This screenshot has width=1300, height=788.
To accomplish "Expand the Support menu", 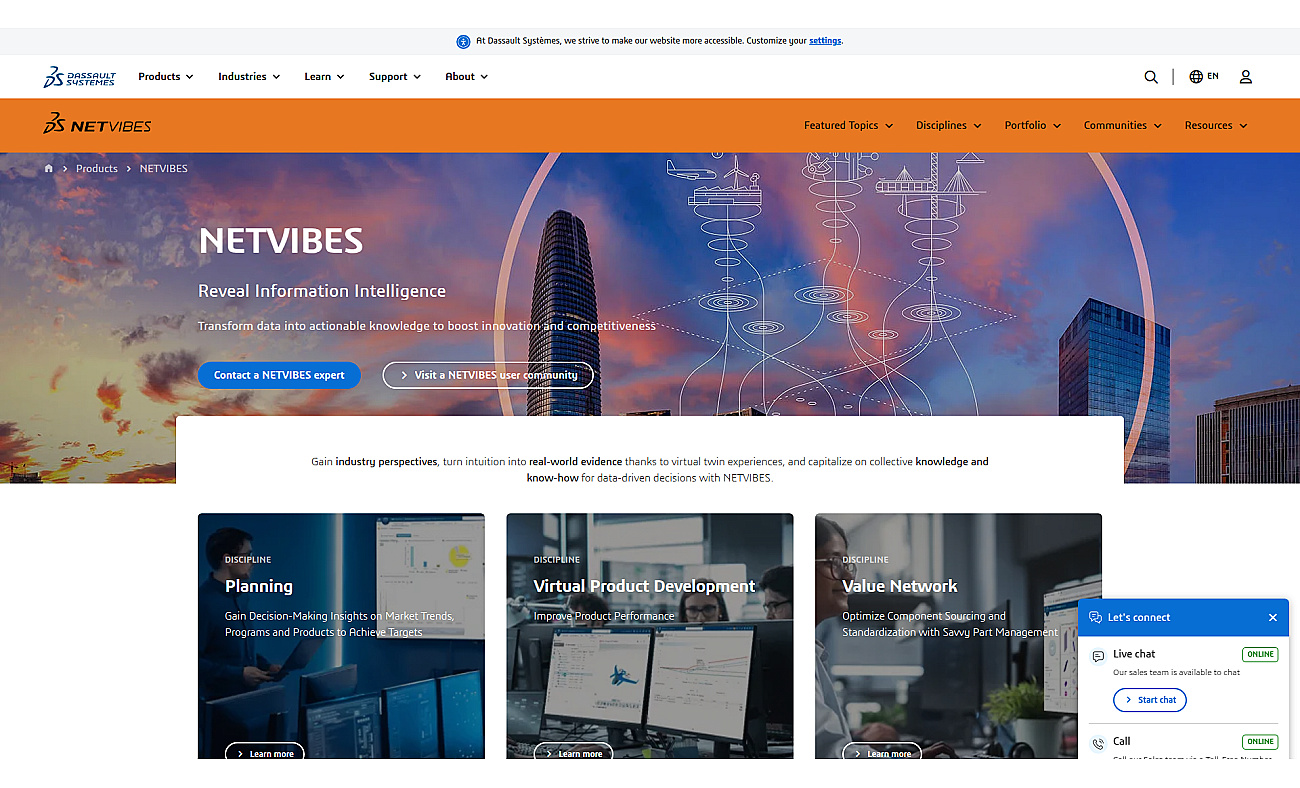I will coord(395,77).
